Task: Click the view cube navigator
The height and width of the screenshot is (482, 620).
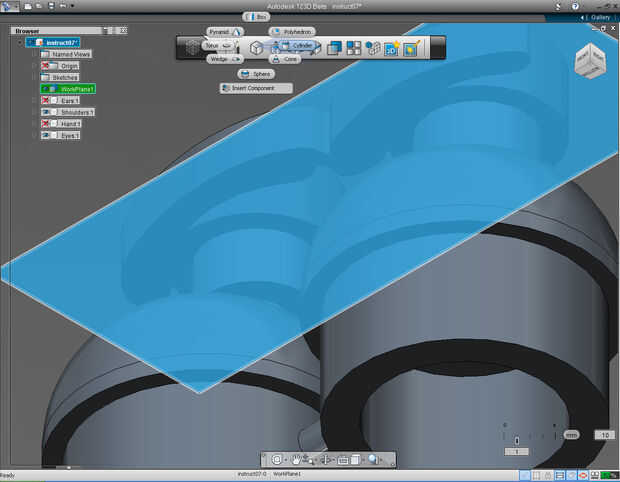Action: [x=590, y=60]
